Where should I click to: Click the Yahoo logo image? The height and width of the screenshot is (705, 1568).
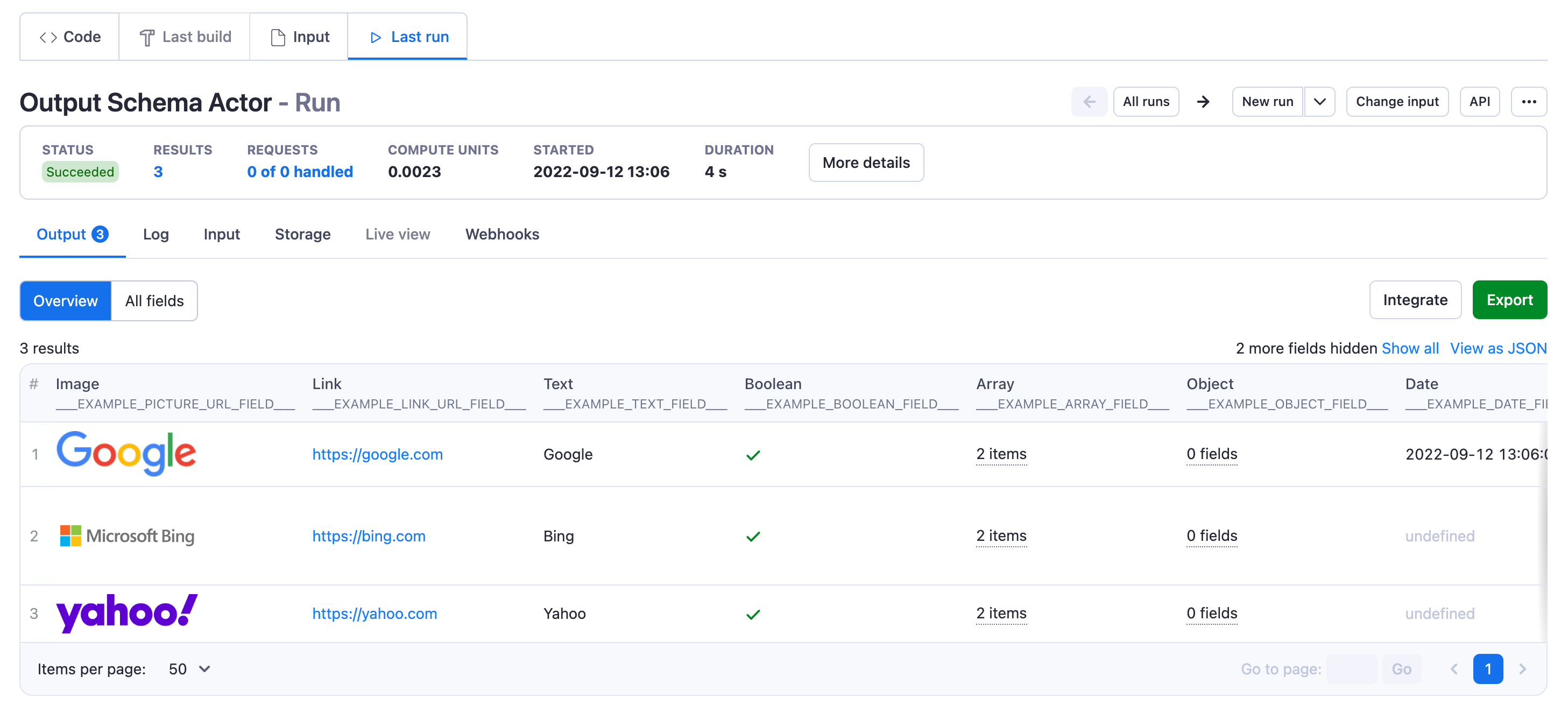click(x=126, y=612)
